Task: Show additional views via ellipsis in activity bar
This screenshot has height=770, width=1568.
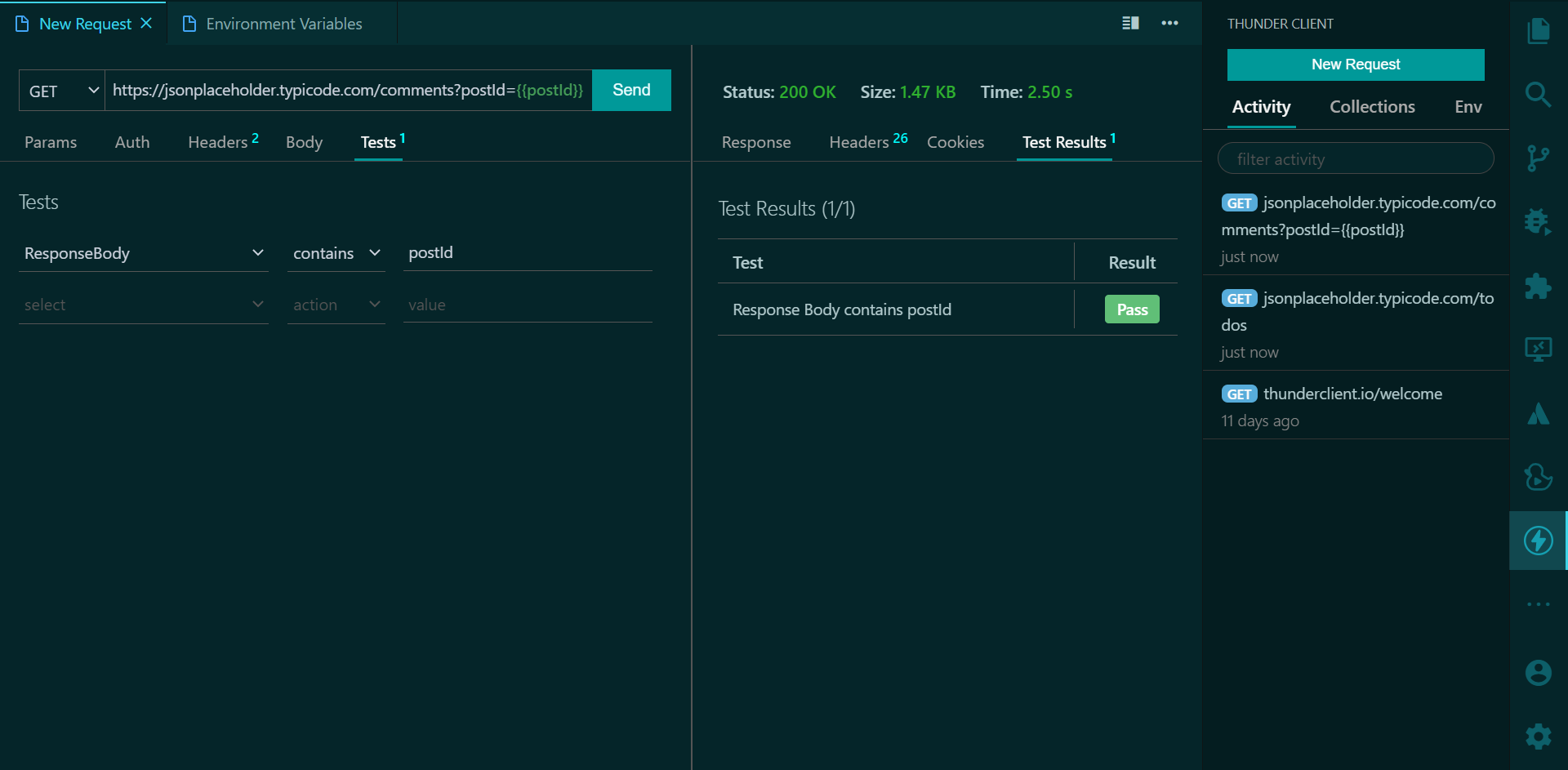Action: pos(1539,604)
